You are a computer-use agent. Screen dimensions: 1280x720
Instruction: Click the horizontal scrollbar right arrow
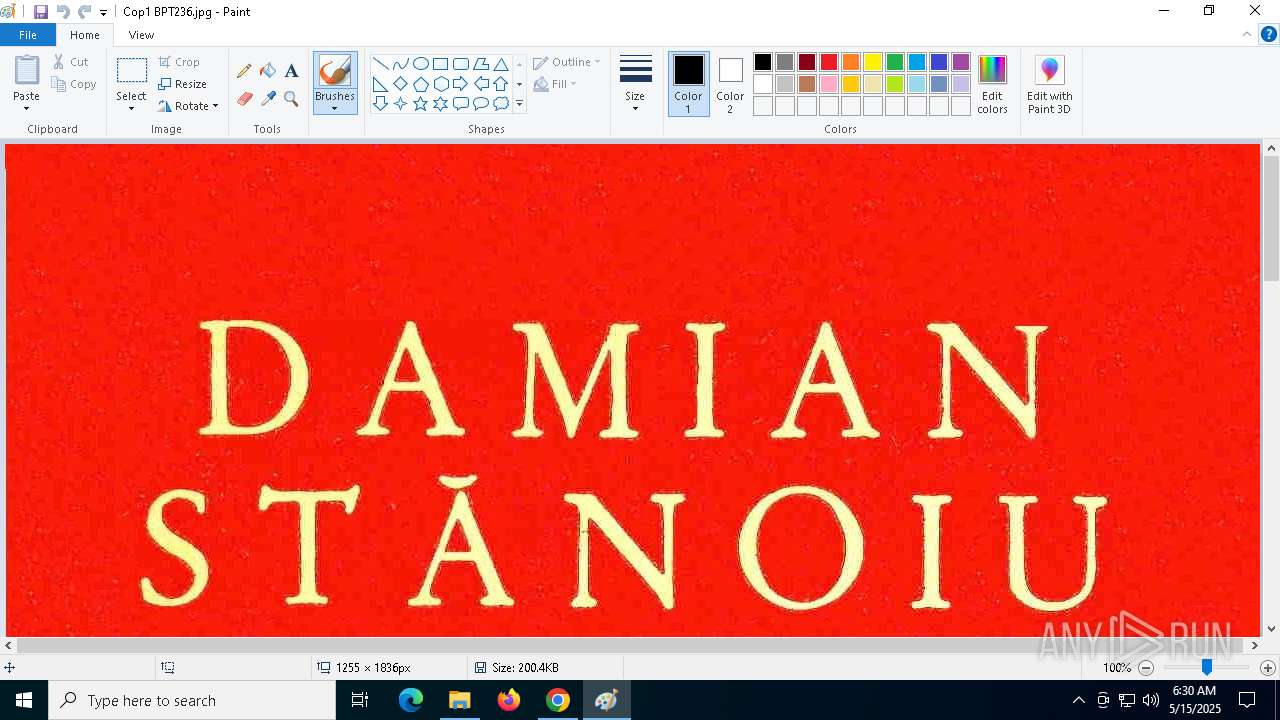tap(1254, 646)
